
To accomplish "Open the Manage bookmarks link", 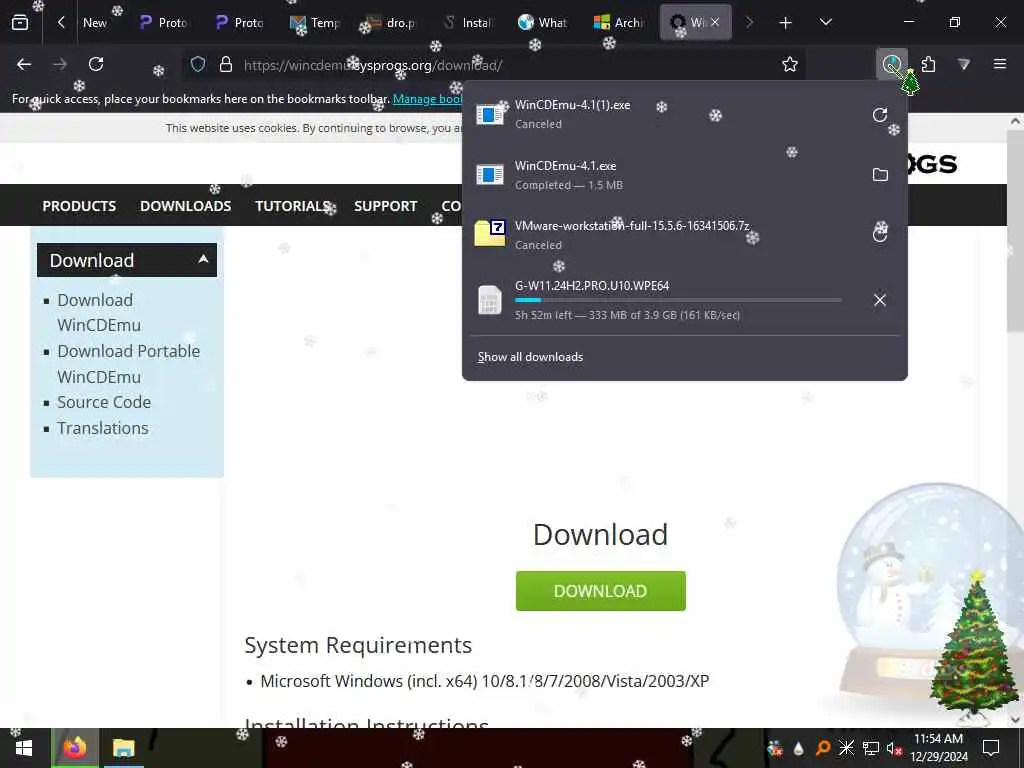I will [x=428, y=99].
